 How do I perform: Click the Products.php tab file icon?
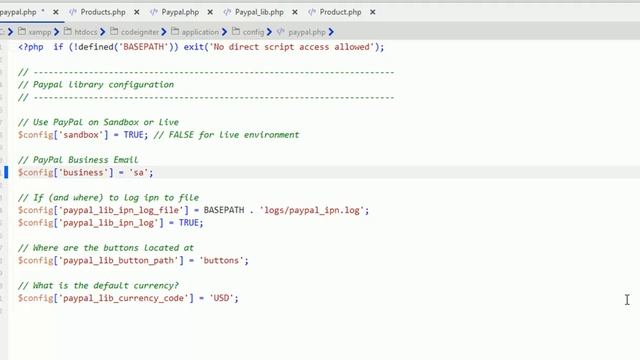click(x=73, y=12)
